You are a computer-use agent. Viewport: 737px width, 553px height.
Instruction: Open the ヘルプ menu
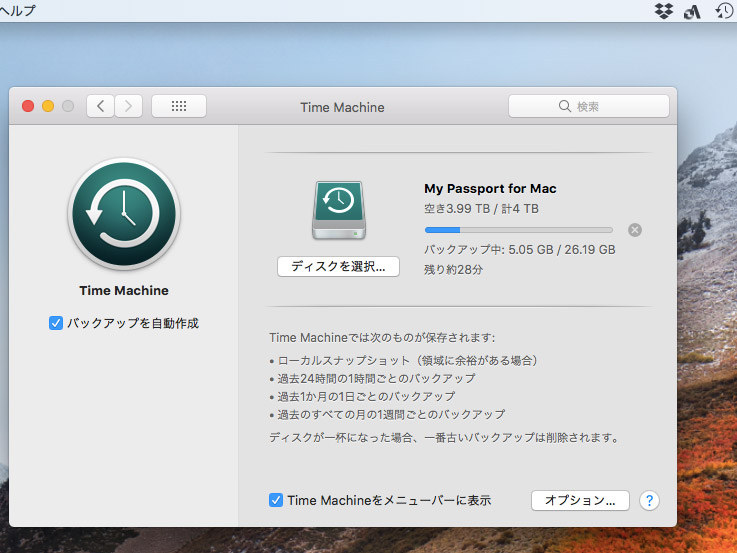18,10
